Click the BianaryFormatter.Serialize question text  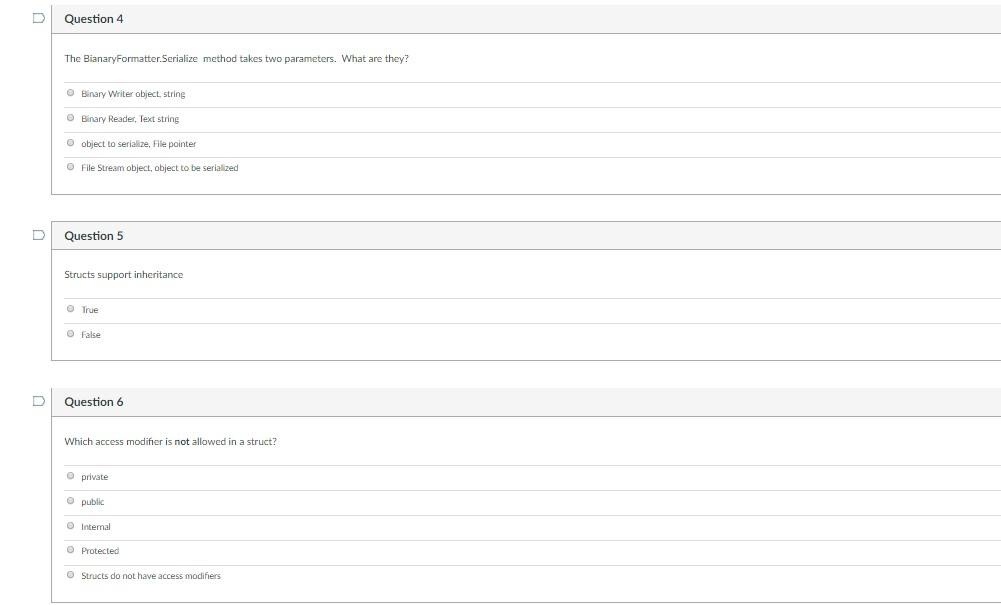coord(237,58)
